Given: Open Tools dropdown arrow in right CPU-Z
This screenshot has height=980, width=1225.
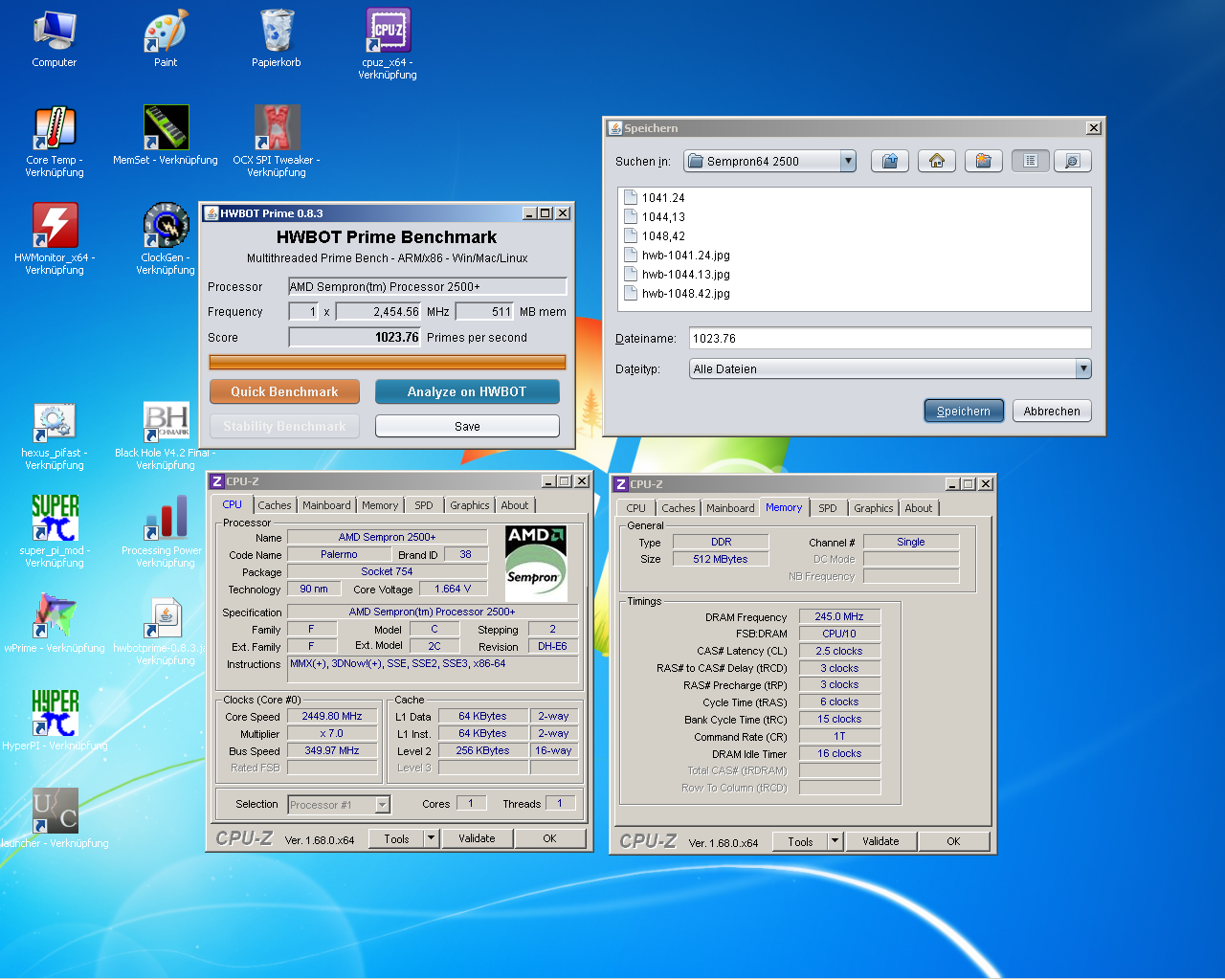Looking at the screenshot, I should pyautogui.click(x=835, y=841).
